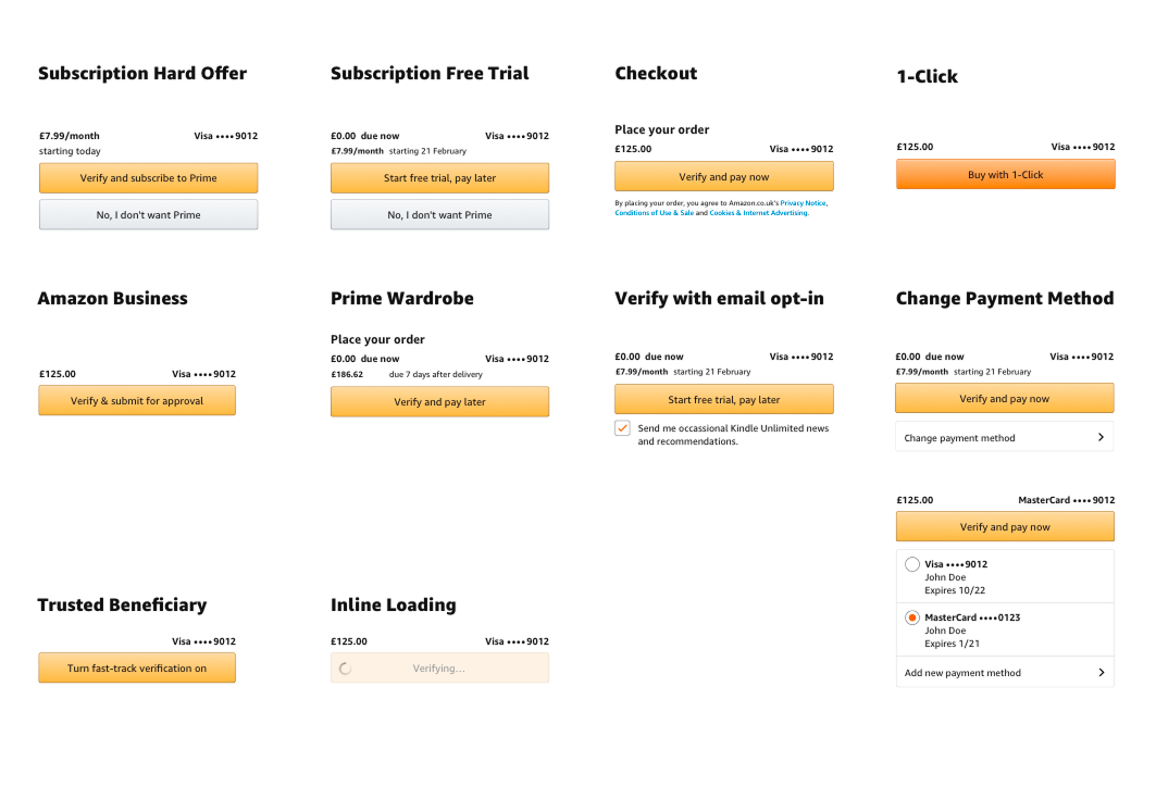Click Verify and pay now in Checkout
The image size is (1156, 786).
coord(723,176)
